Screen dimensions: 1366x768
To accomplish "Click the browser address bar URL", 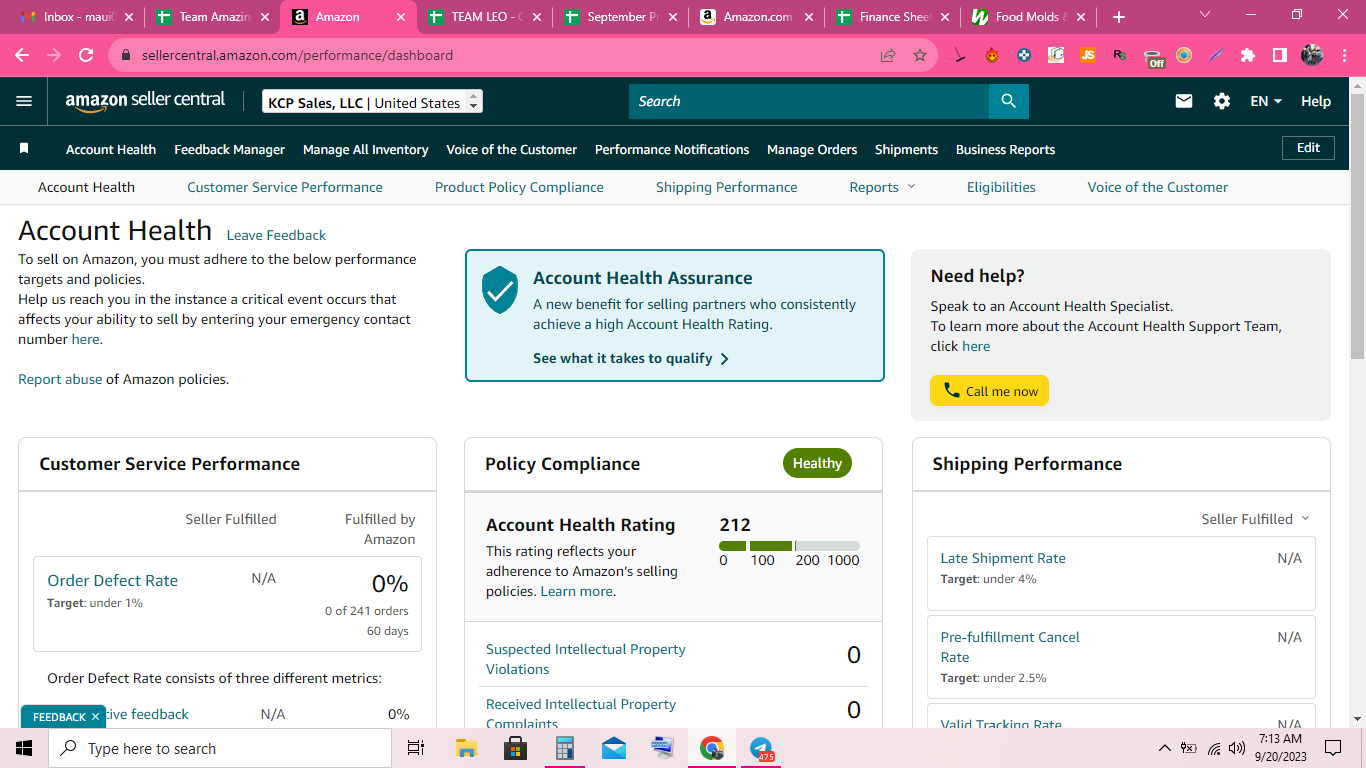I will 297,55.
